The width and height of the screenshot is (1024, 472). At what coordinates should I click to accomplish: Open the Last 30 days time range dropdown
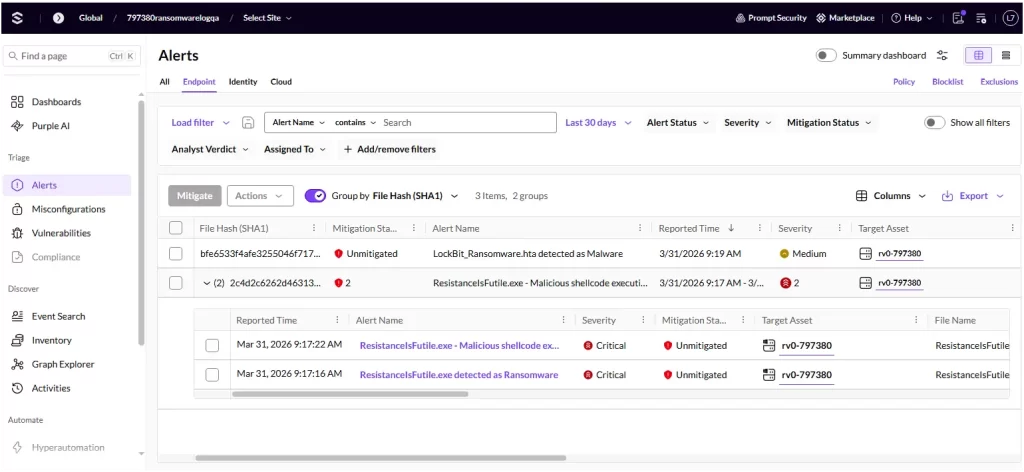coord(598,123)
